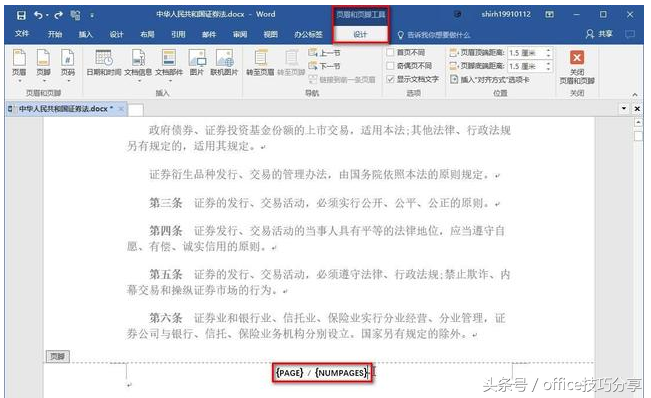Click the {PAGE} field in footer
651x398 pixels.
289,373
